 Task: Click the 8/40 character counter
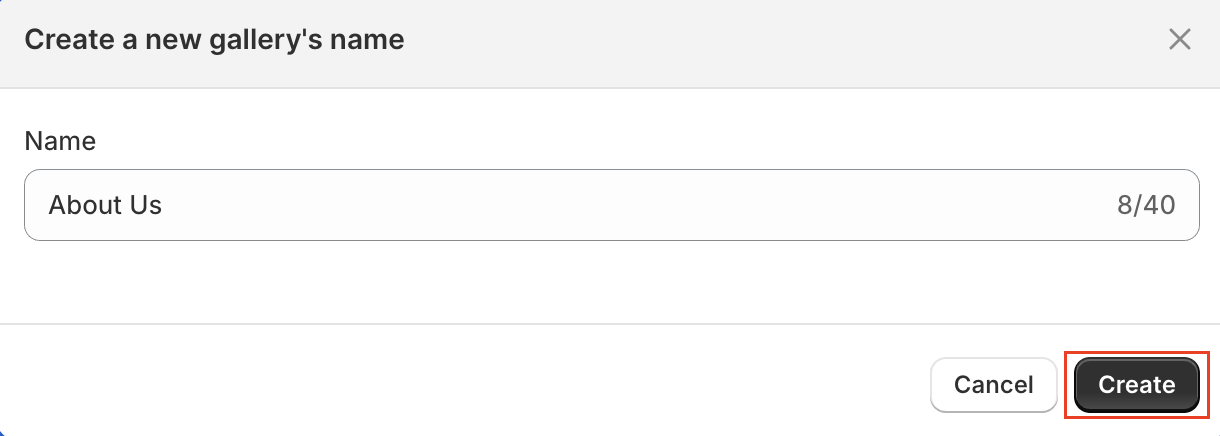[1145, 205]
